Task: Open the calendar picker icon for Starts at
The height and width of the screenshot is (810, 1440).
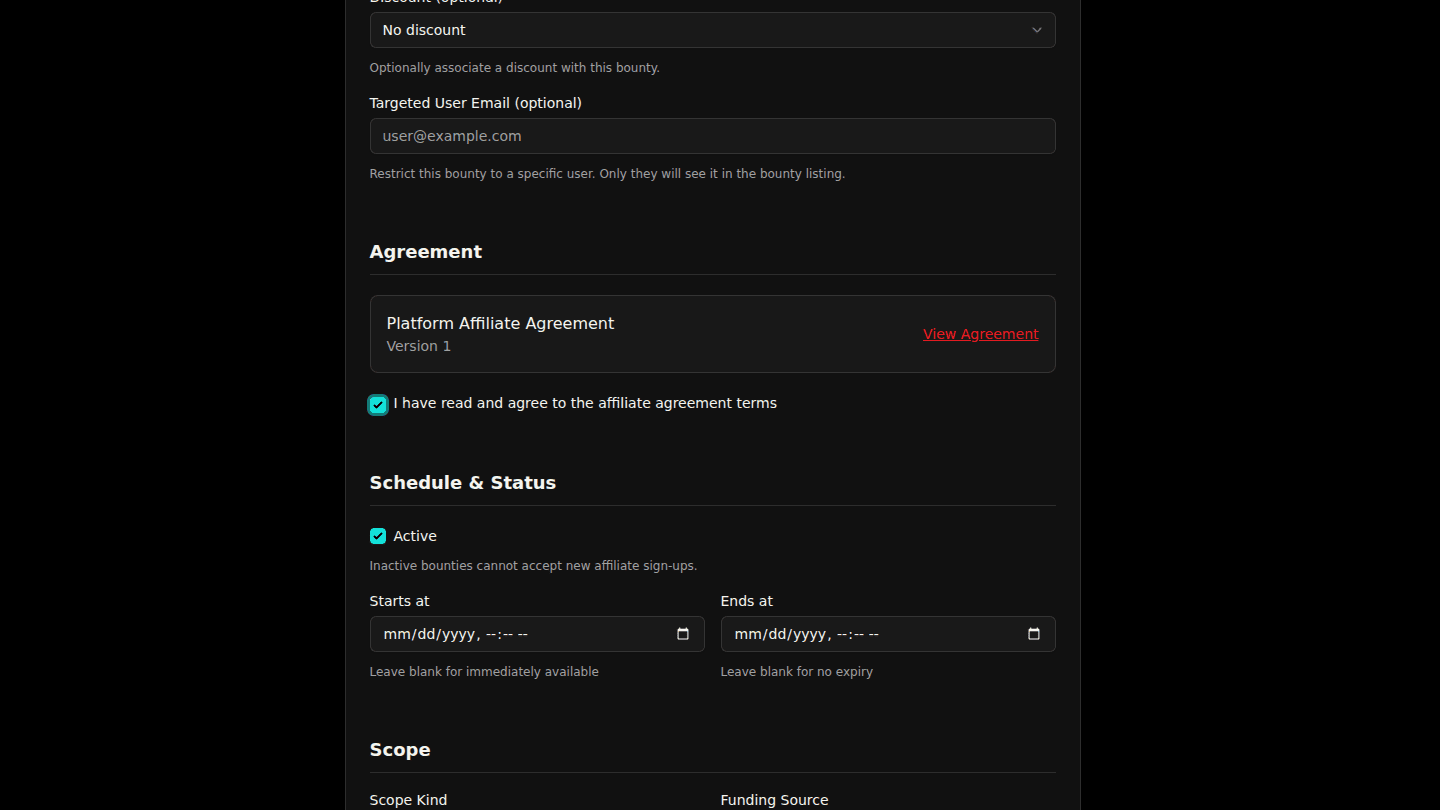Action: click(x=683, y=634)
